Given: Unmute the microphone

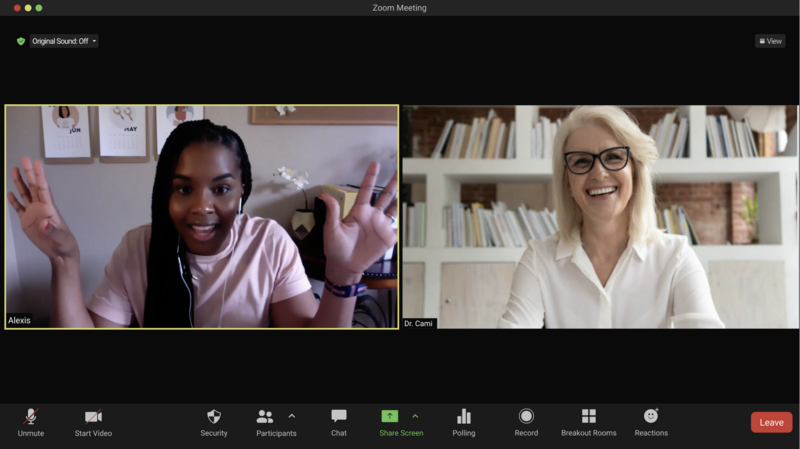Looking at the screenshot, I should (30, 417).
